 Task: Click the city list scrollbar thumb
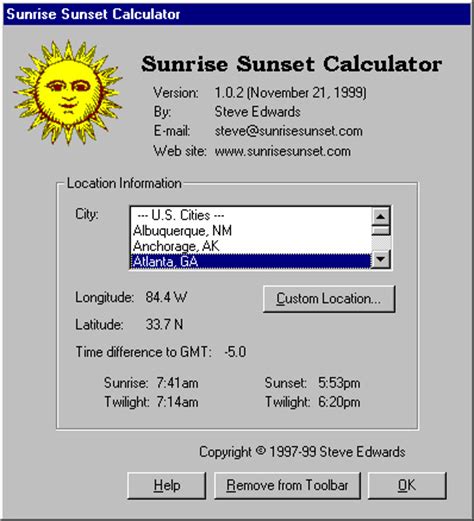[380, 230]
